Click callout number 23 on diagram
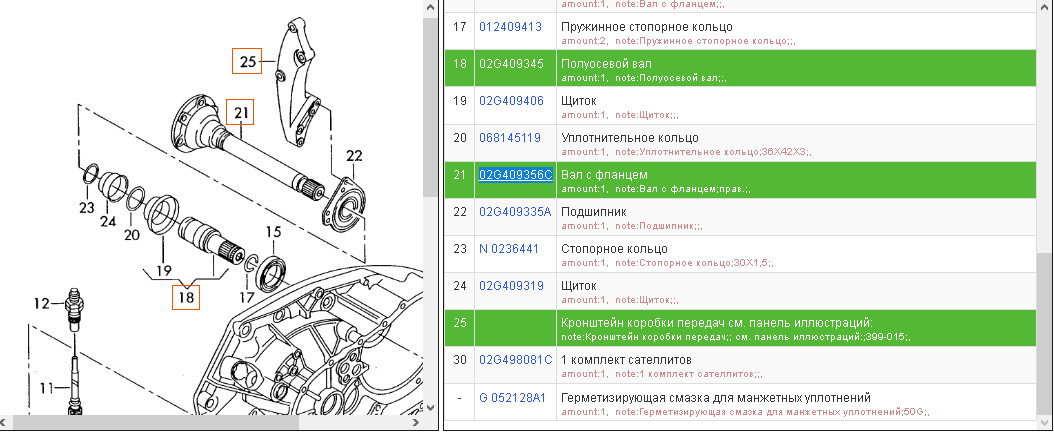This screenshot has width=1054, height=448. point(86,208)
